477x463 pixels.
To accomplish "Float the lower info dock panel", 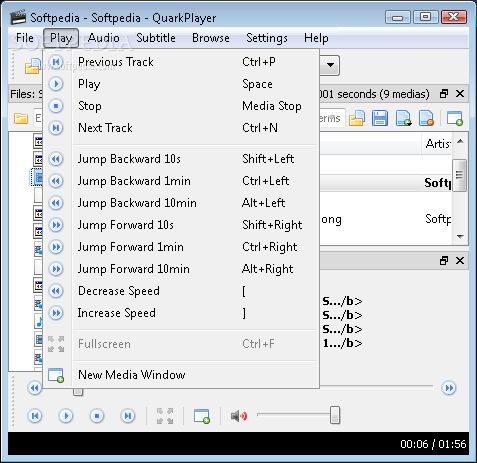I will click(444, 260).
